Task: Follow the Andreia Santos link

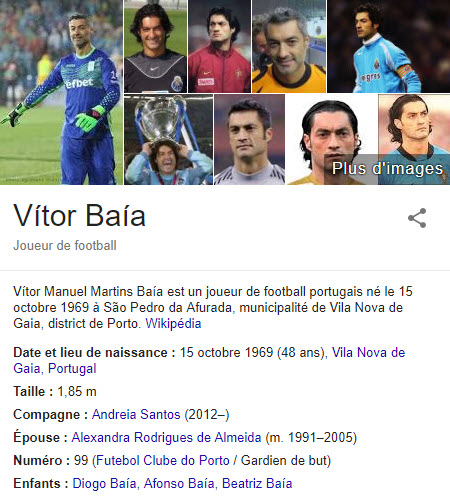Action: pos(136,414)
